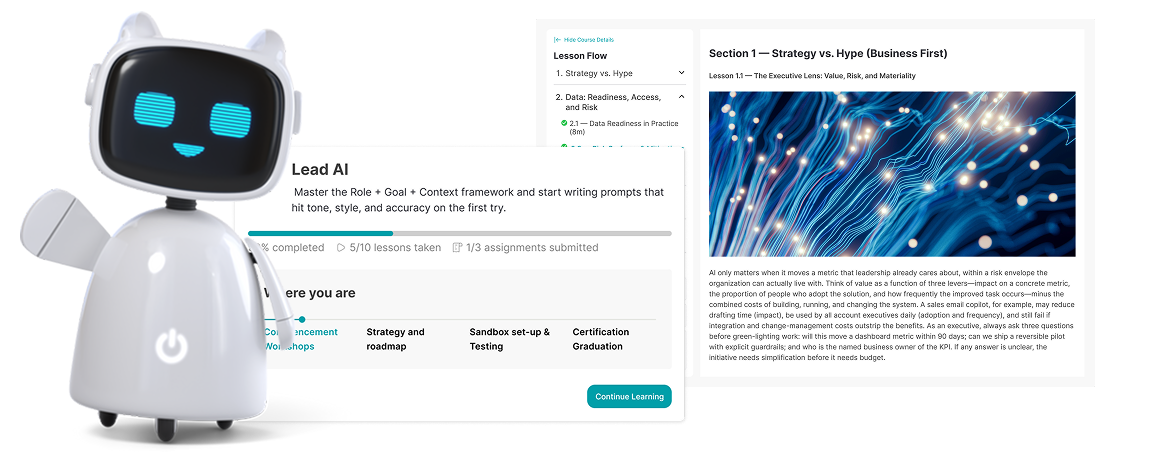This screenshot has height=463, width=1160.
Task: Click the robot's glowing right eye
Action: (x=229, y=118)
